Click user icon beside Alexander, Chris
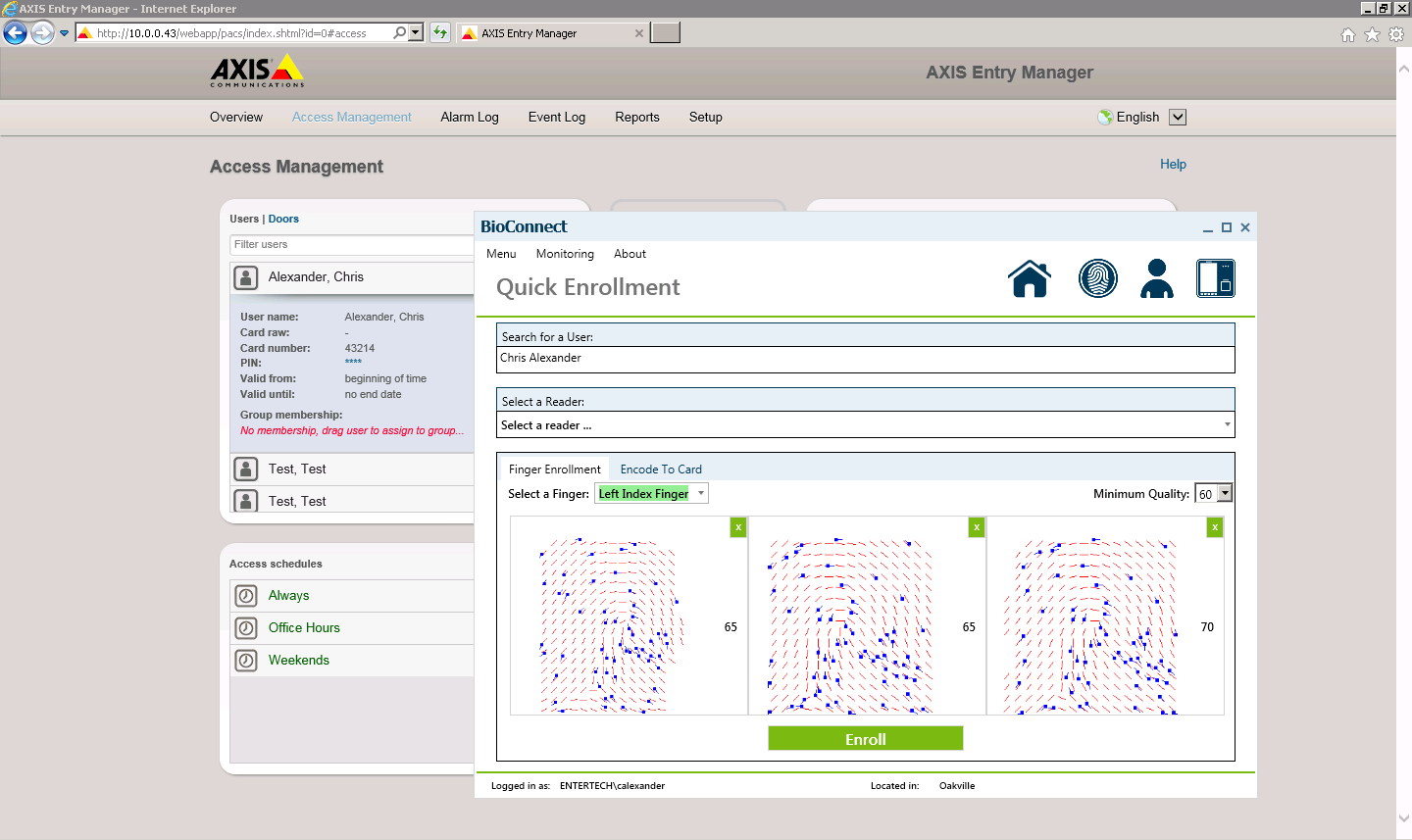Screen dimensions: 1412x840 click(246, 277)
